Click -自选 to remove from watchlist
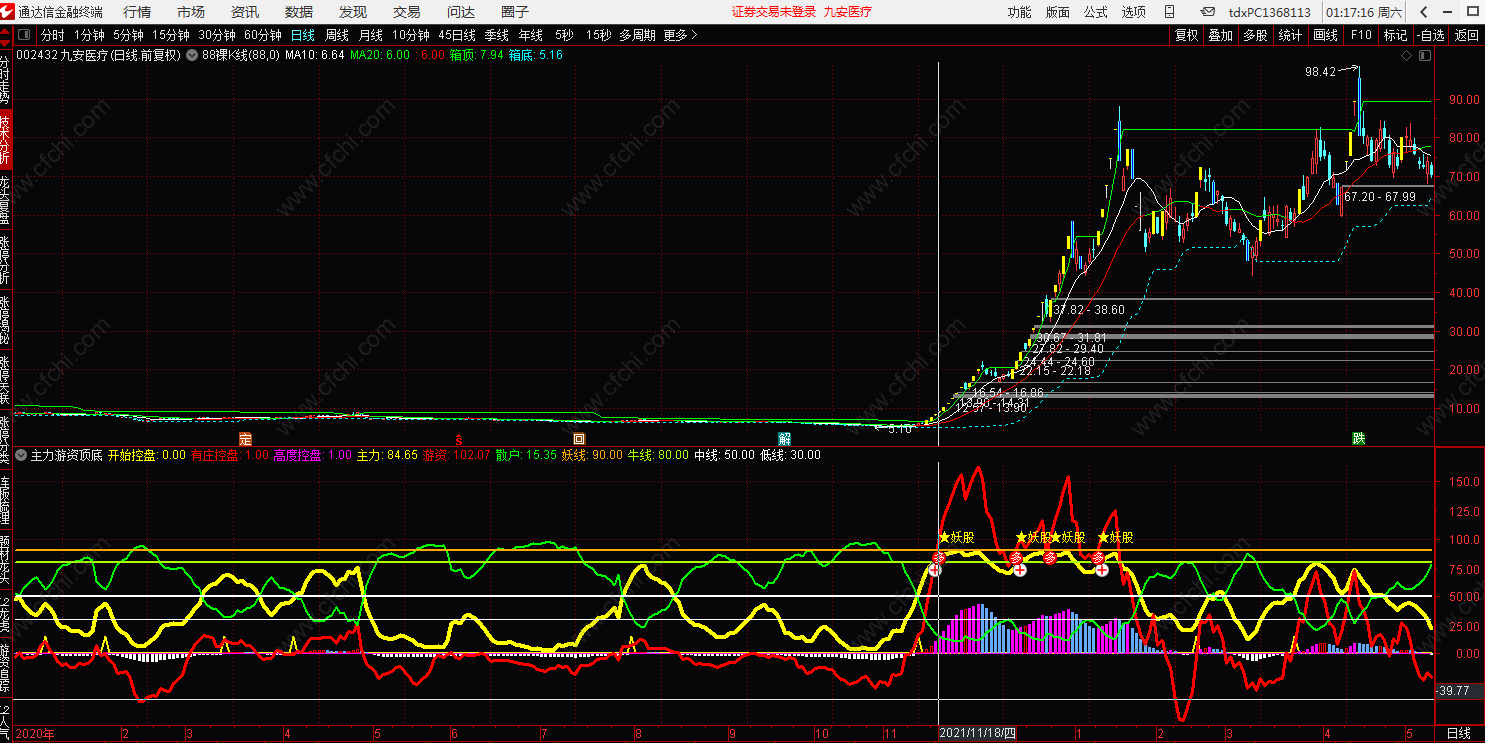The image size is (1485, 743). coord(1430,35)
